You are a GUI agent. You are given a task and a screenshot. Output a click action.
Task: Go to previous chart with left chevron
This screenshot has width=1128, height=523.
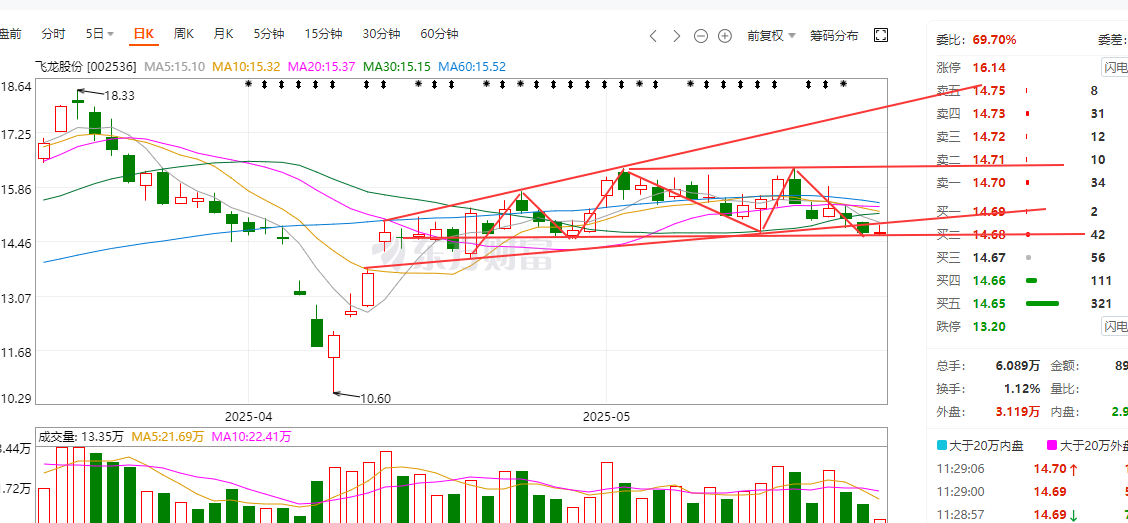point(653,35)
